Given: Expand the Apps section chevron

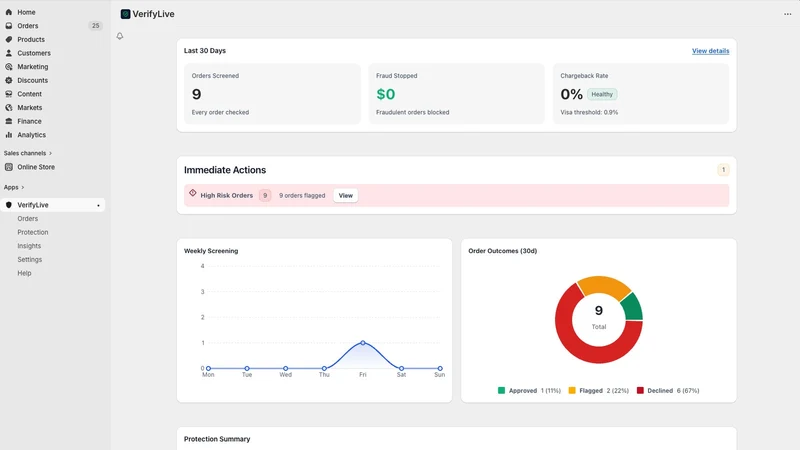Looking at the screenshot, I should pos(22,187).
